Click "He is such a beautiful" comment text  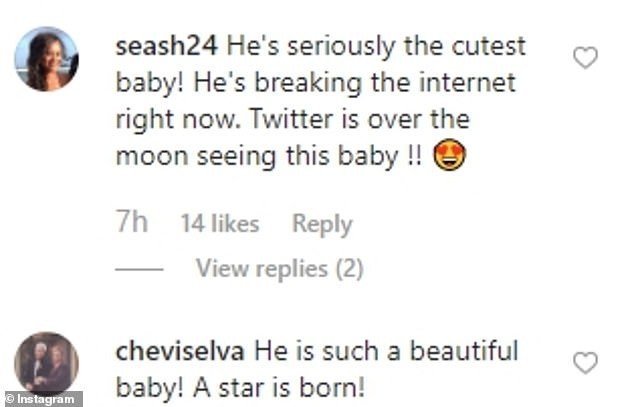[x=386, y=352]
